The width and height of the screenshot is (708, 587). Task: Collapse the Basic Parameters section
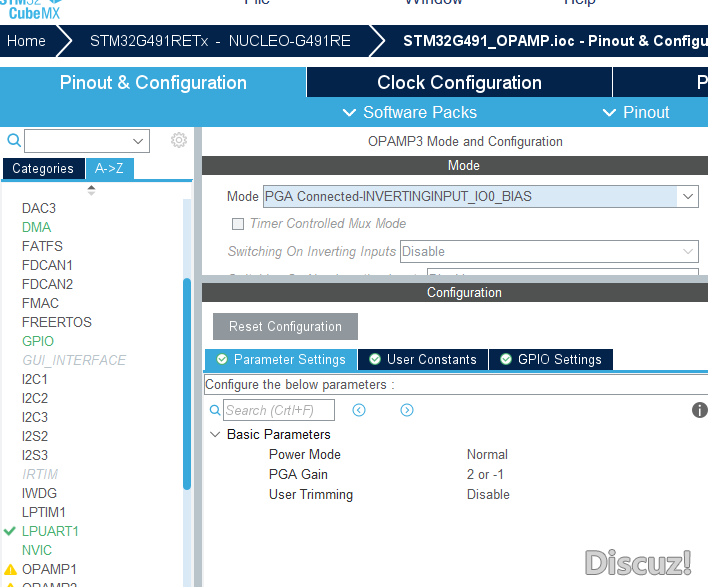[215, 434]
